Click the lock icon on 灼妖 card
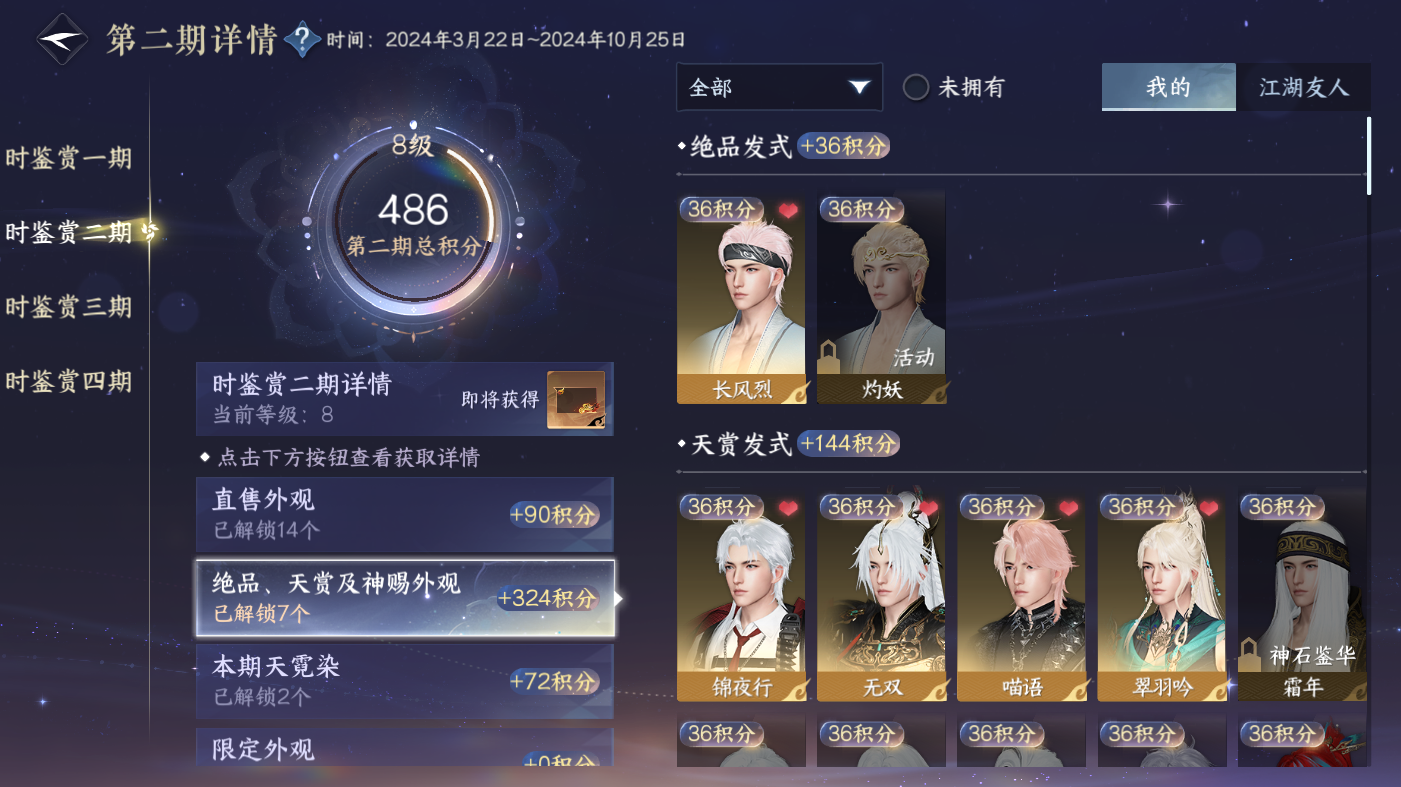The image size is (1401, 787). (828, 357)
